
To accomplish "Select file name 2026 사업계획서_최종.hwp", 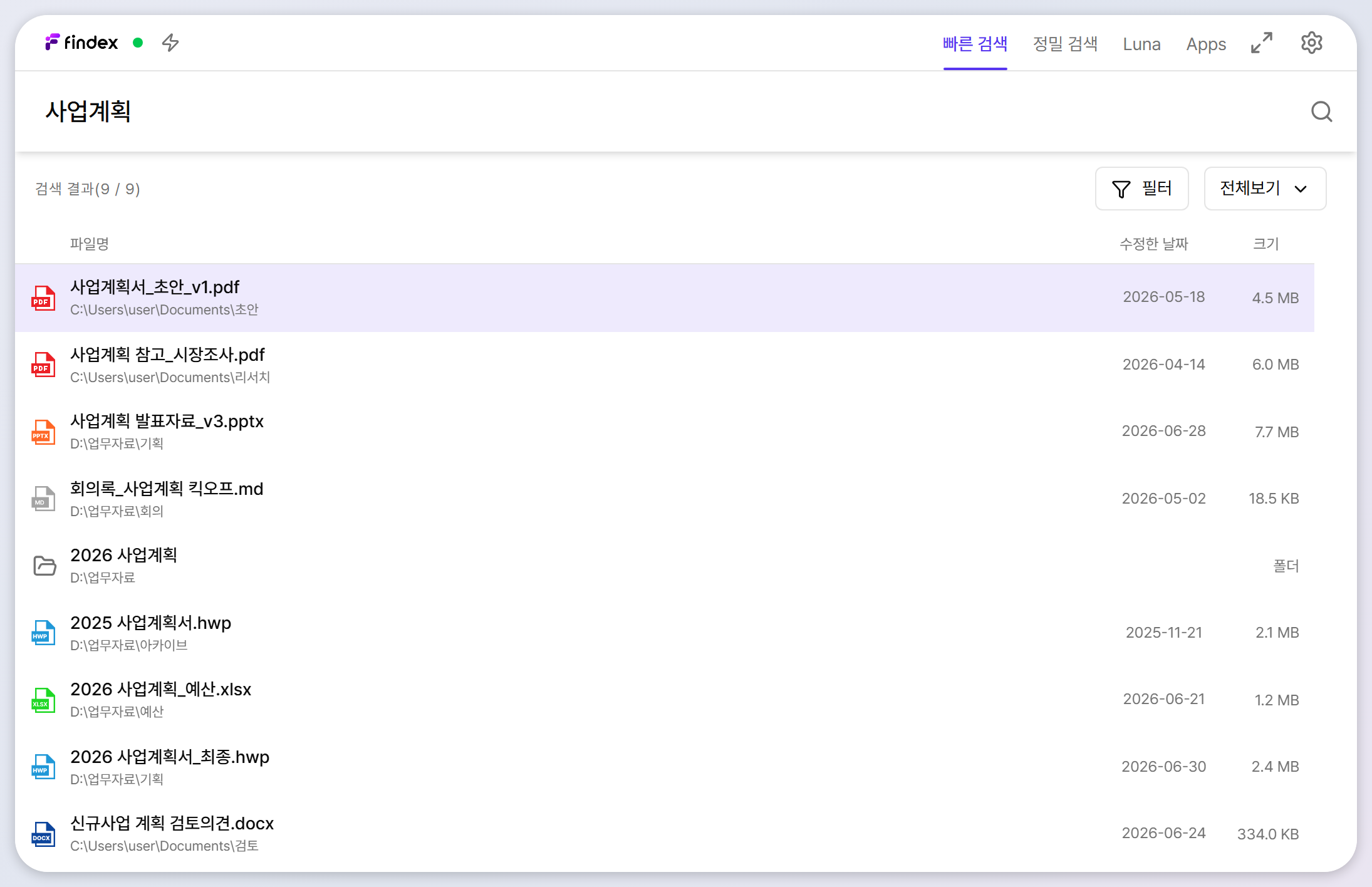I will pos(170,757).
